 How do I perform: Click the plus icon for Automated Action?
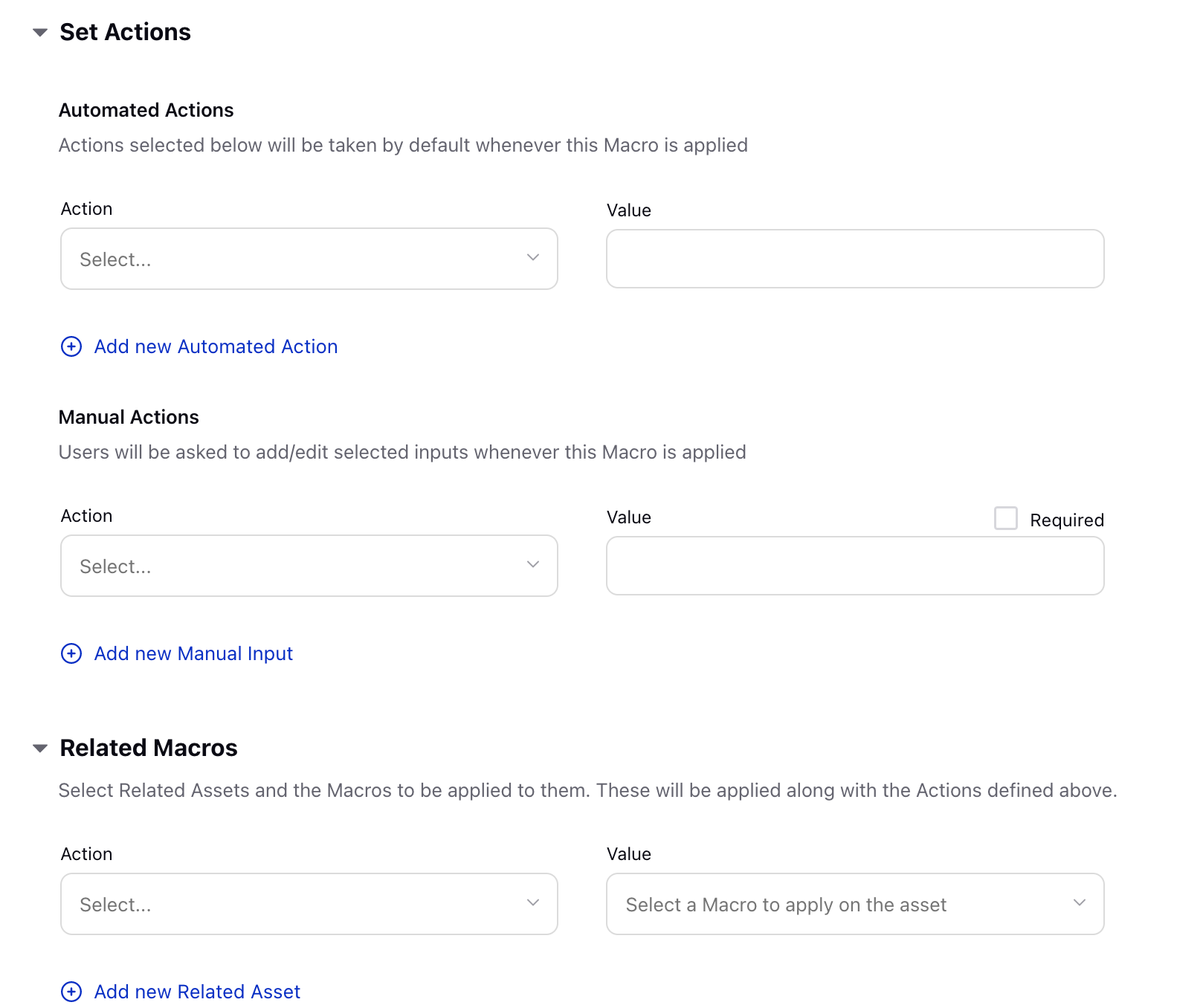tap(71, 346)
